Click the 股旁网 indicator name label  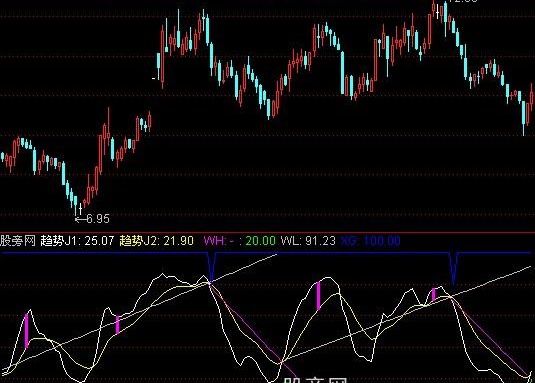[x=18, y=241]
